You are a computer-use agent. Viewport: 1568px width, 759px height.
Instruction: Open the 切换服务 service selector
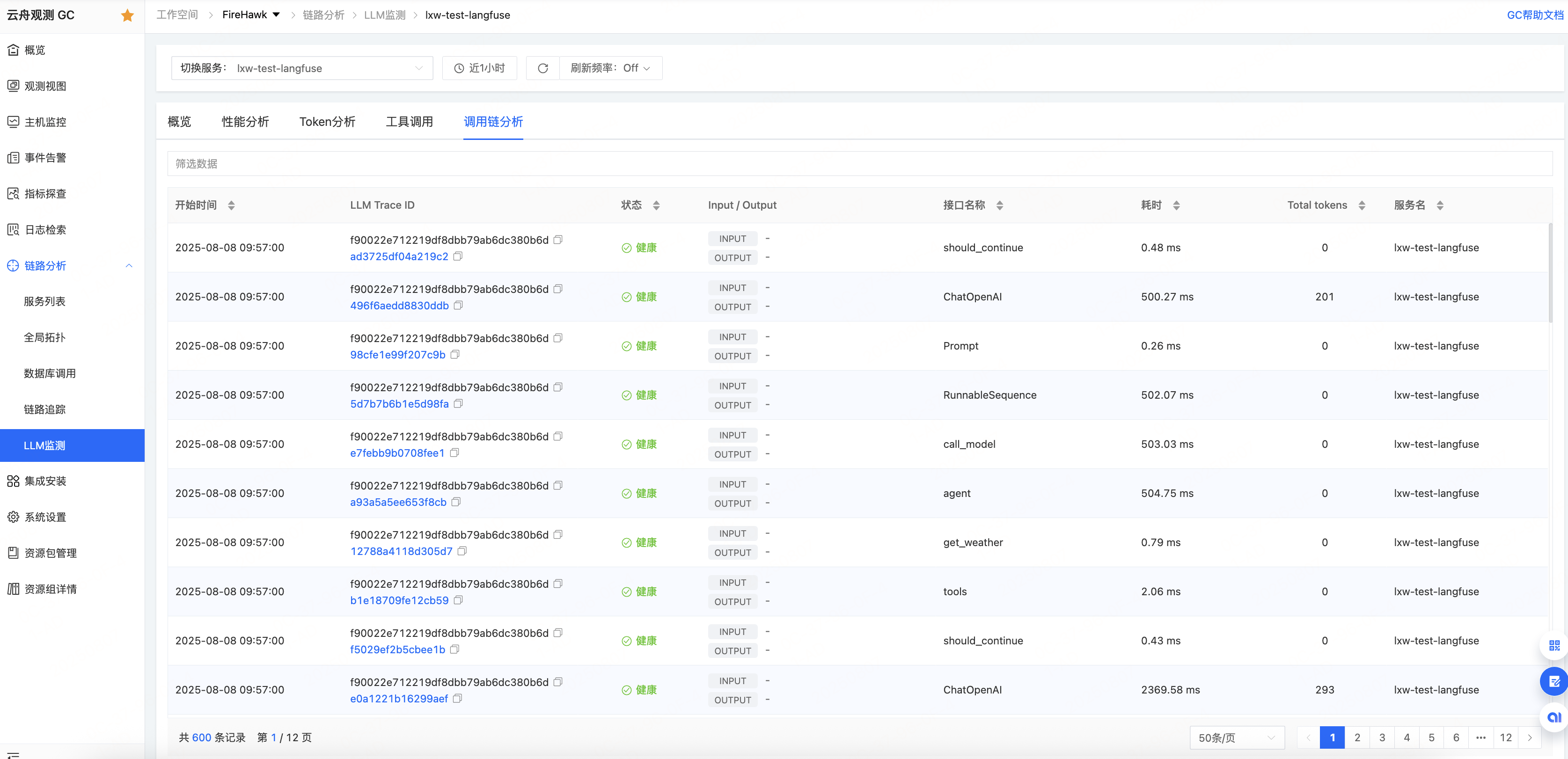(x=302, y=68)
